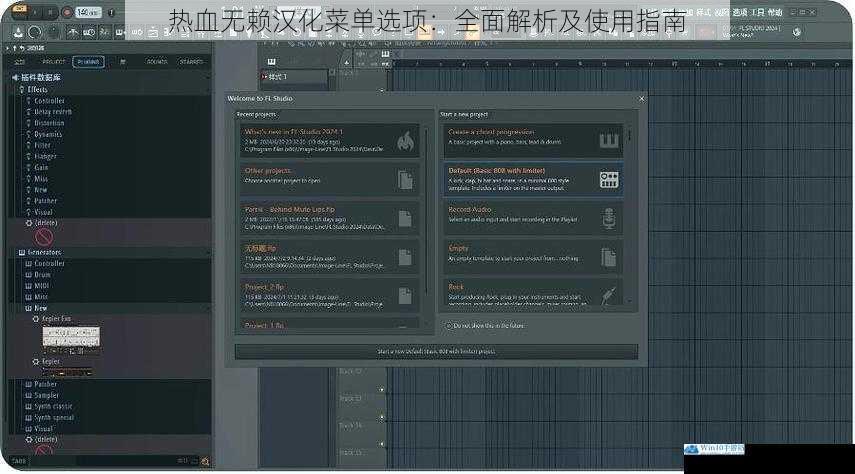Click the Kepler Exo preview thumbnail

tap(71, 337)
